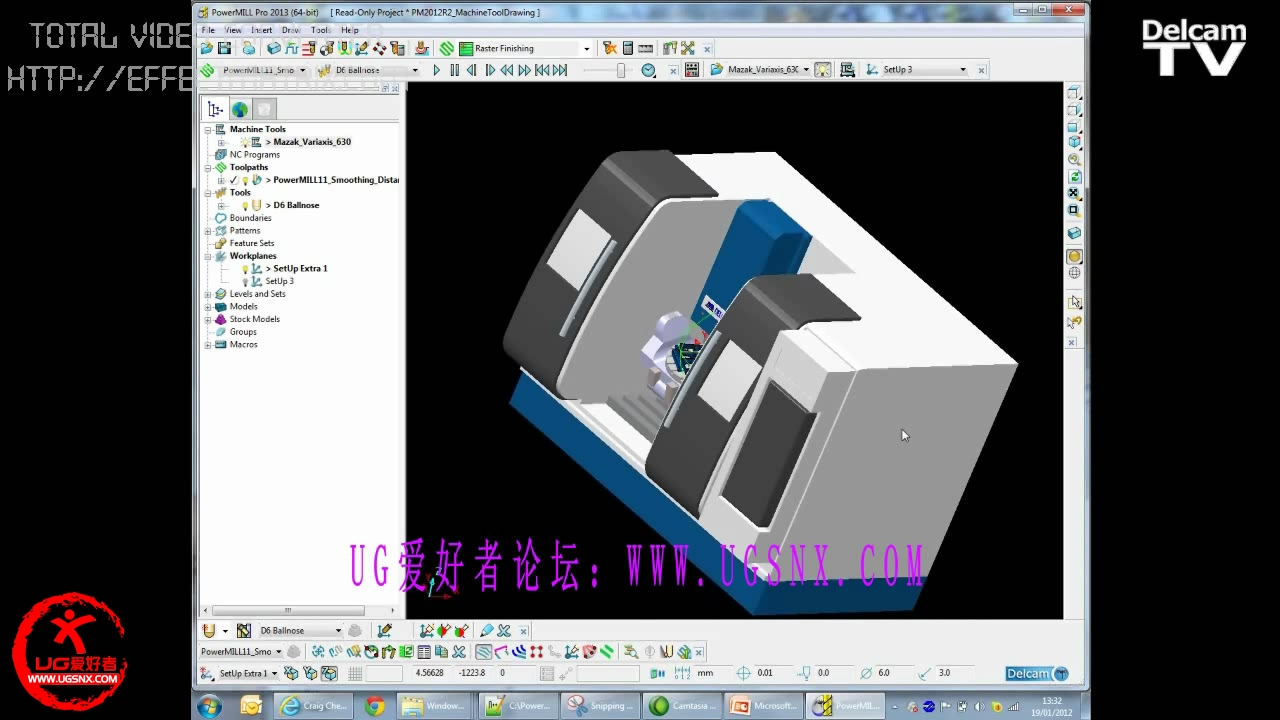Viewport: 1280px width, 720px height.
Task: Select Boundaries in explorer tree
Action: [x=250, y=218]
